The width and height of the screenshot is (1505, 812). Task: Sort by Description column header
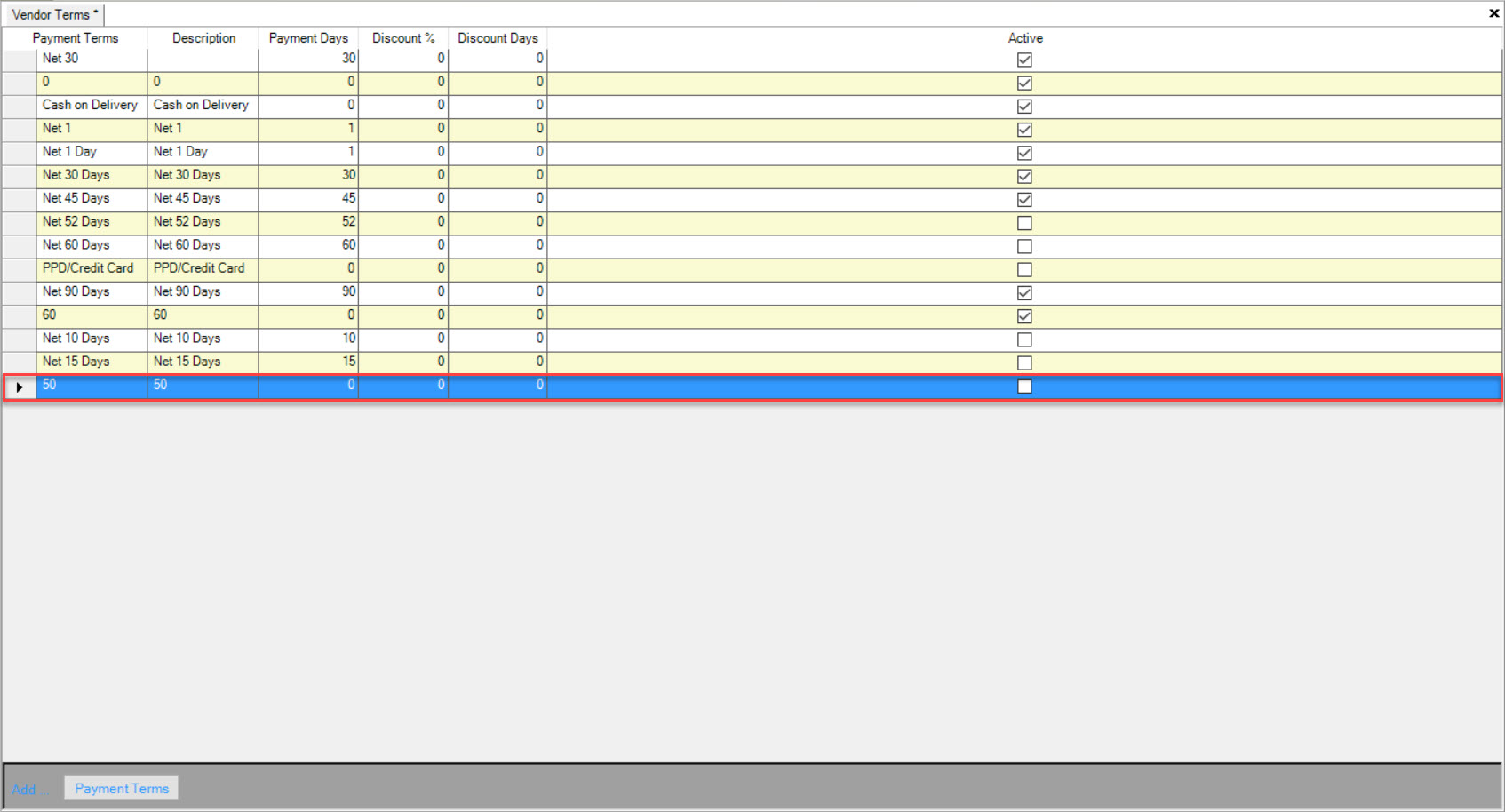(203, 38)
